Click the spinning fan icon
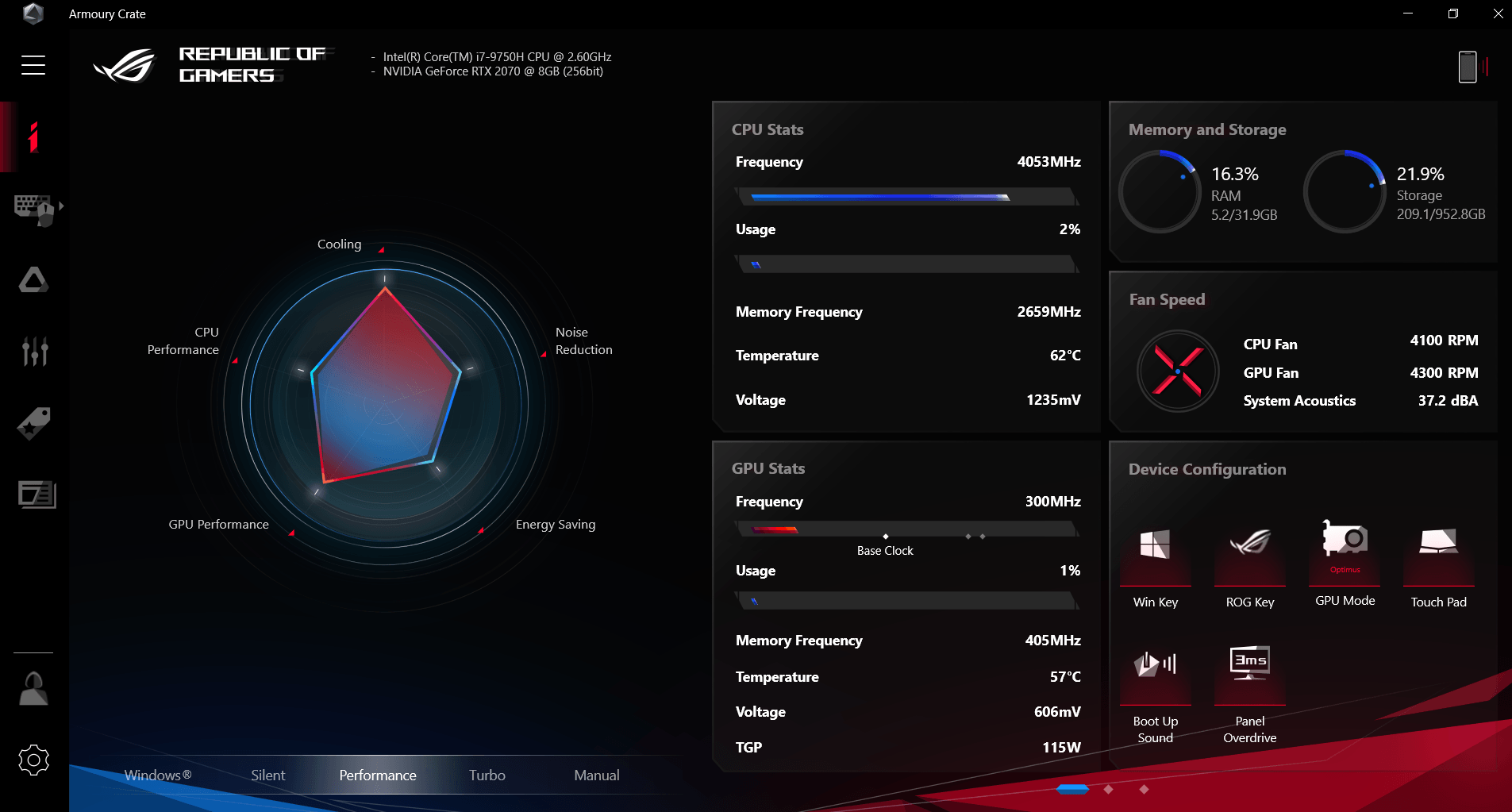This screenshot has width=1512, height=812. pos(1178,371)
